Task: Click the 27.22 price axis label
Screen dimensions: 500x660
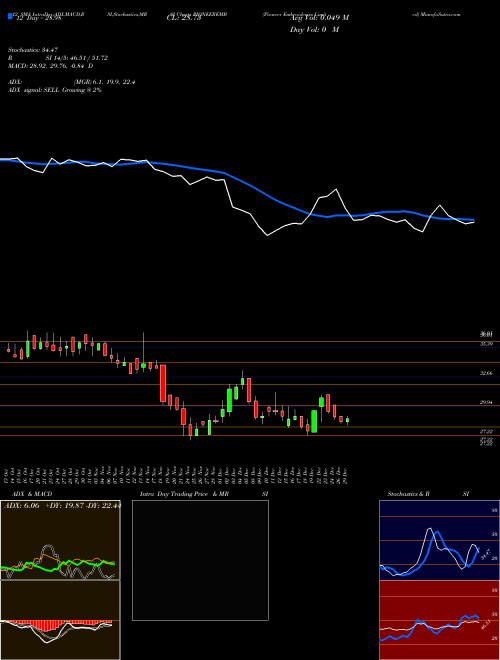Action: click(x=487, y=431)
